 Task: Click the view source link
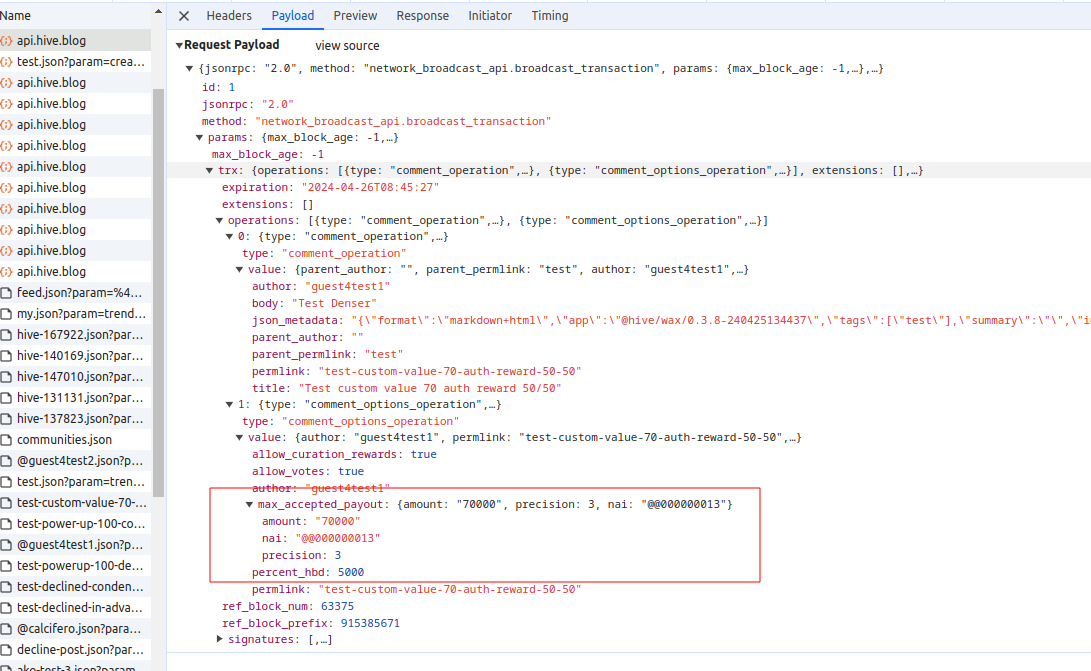tap(347, 46)
